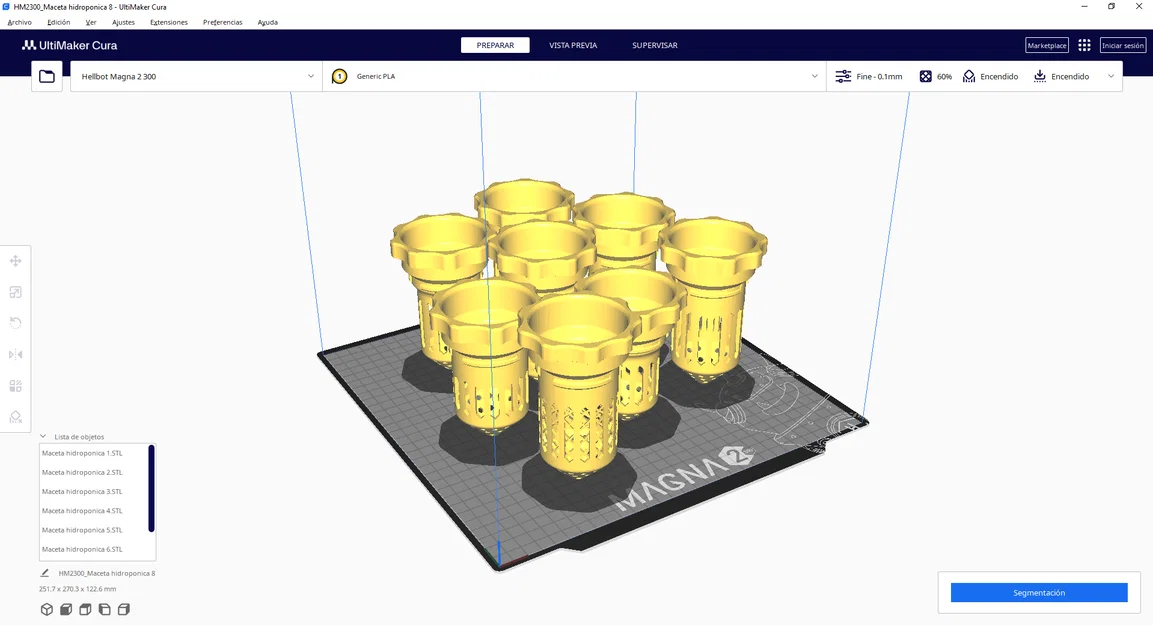
Task: Open the apps grid icon near Marketplace
Action: pyautogui.click(x=1084, y=46)
